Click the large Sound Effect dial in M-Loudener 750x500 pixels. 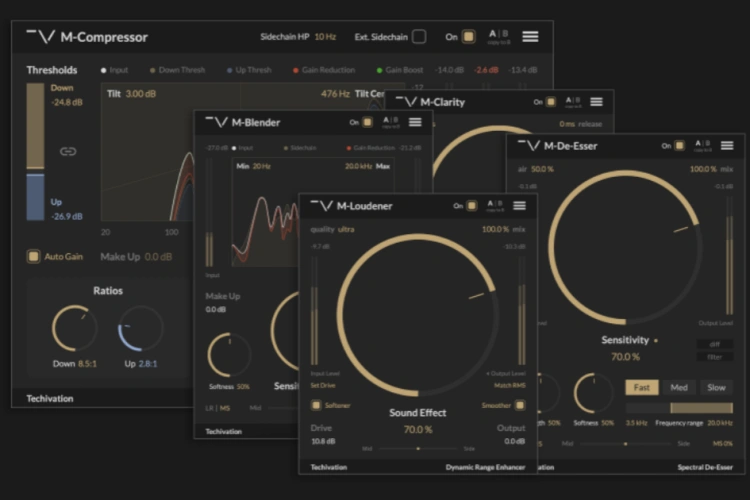[418, 315]
